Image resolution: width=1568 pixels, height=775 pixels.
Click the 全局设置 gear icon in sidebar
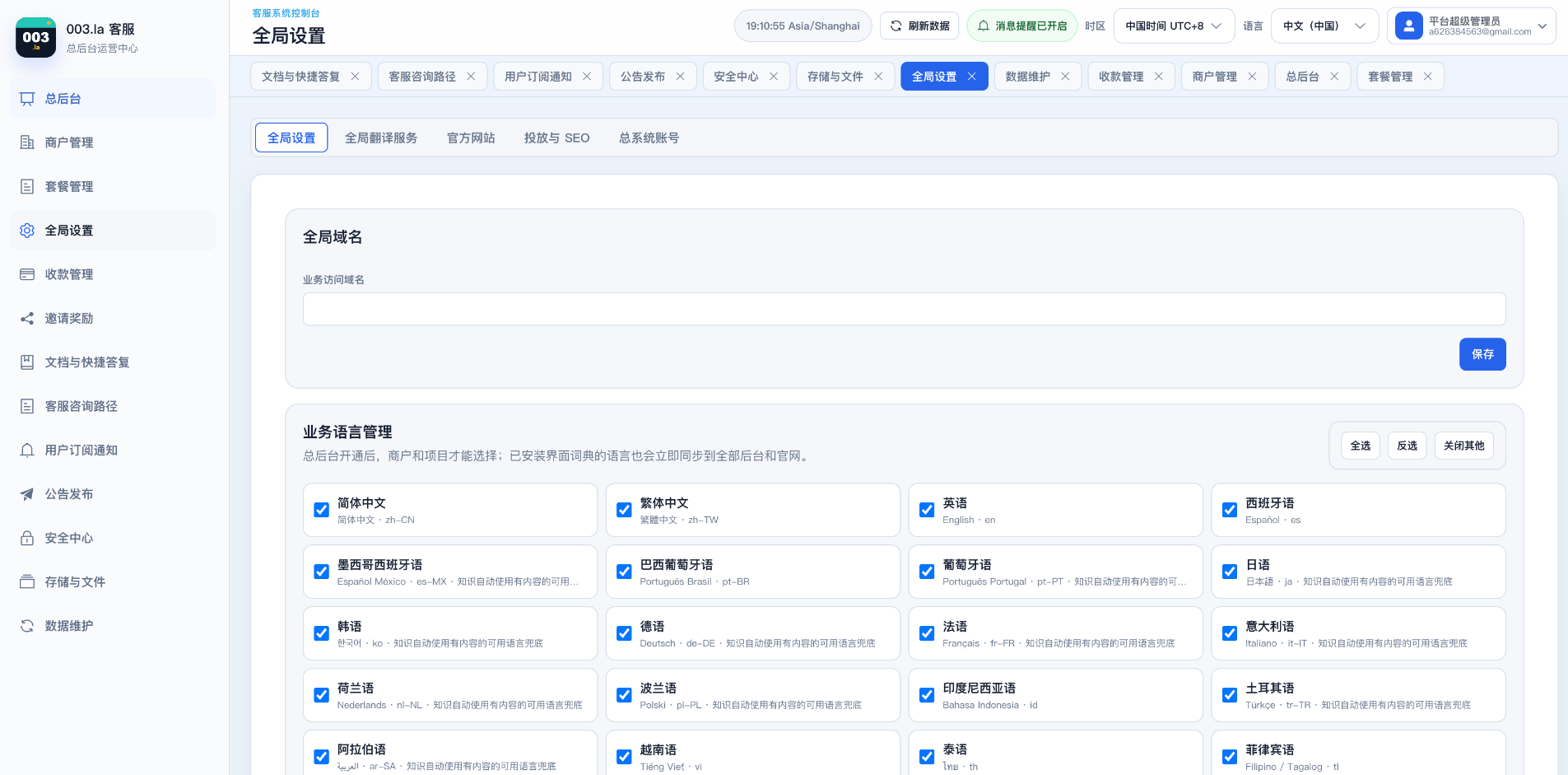click(27, 231)
